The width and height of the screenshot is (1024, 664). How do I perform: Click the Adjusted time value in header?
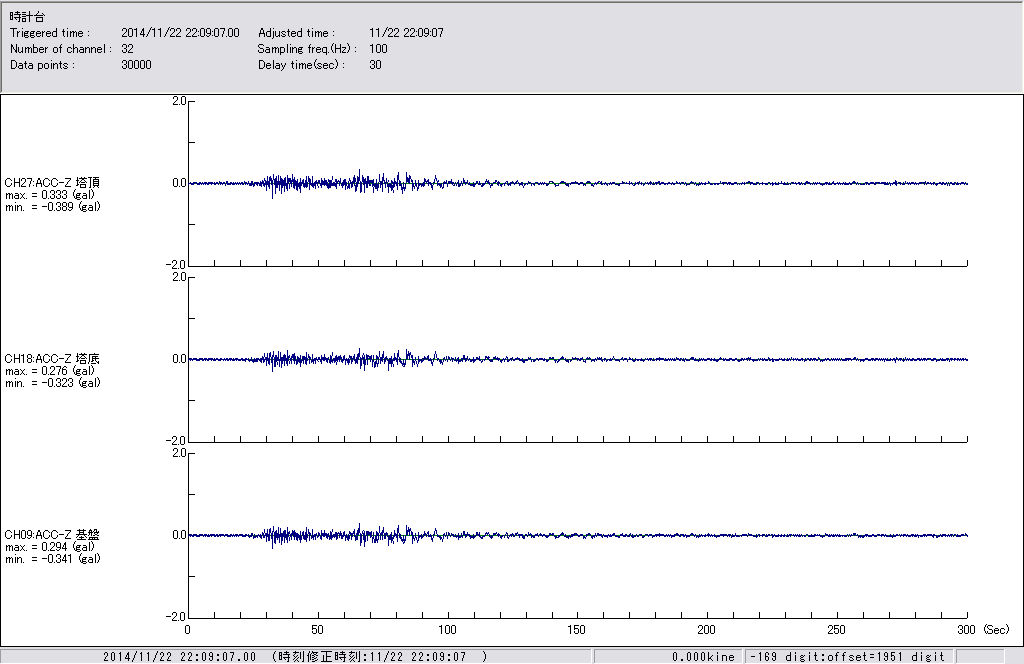point(406,33)
